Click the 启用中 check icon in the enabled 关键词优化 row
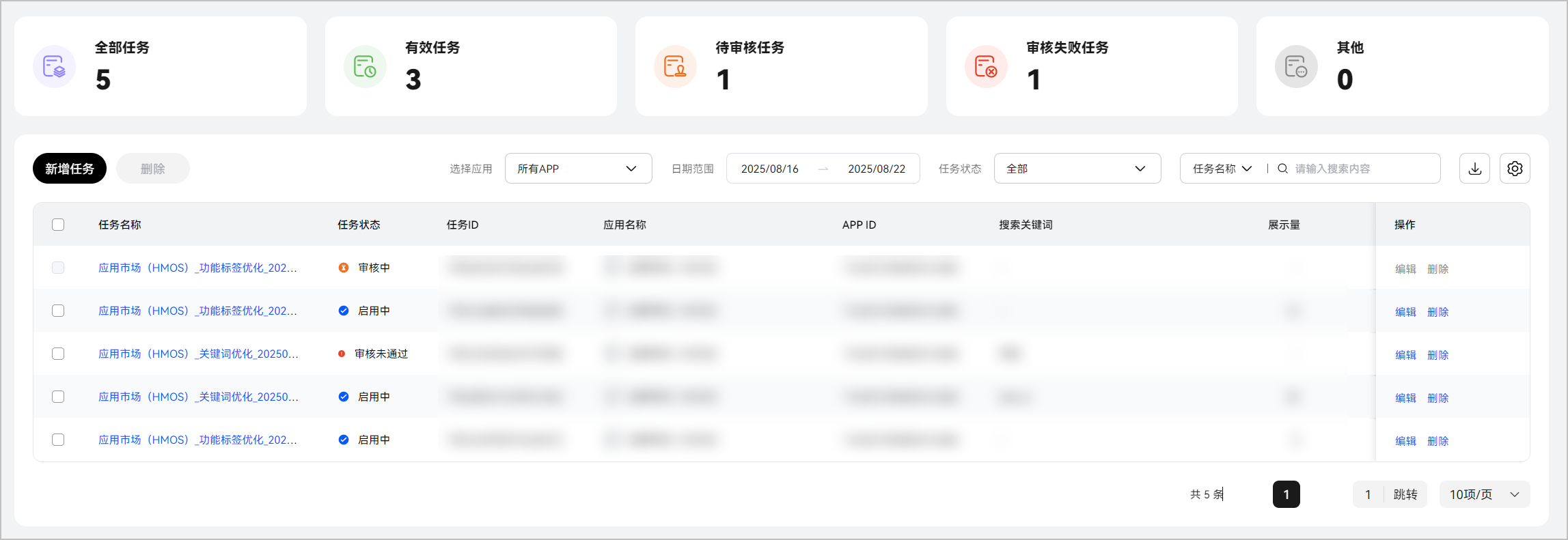 (344, 397)
